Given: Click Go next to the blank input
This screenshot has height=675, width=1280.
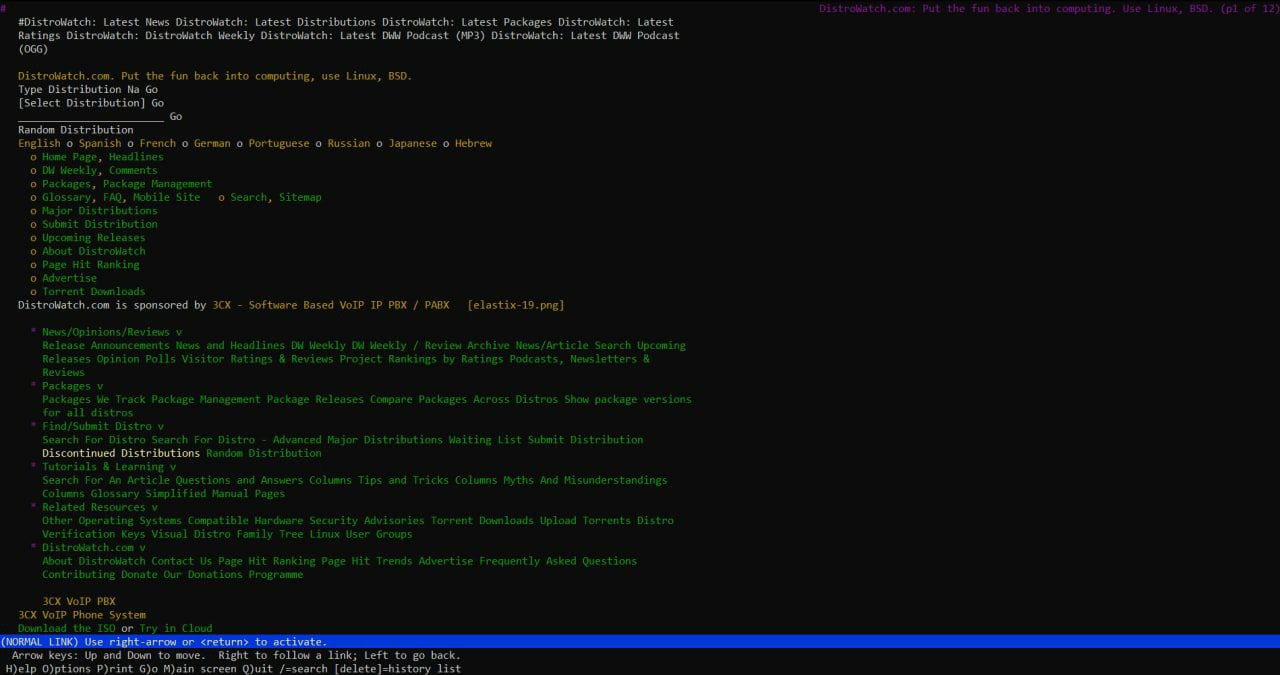Looking at the screenshot, I should (176, 116).
